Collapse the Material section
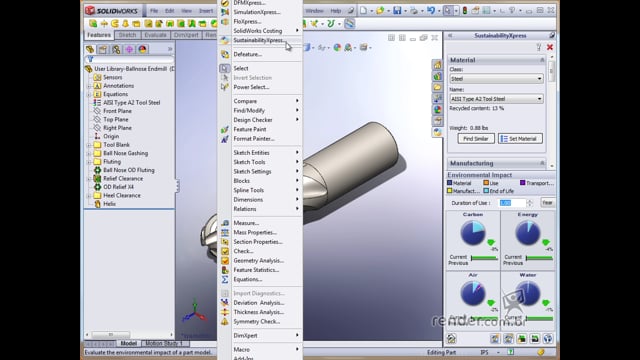The width and height of the screenshot is (640, 360). point(542,60)
